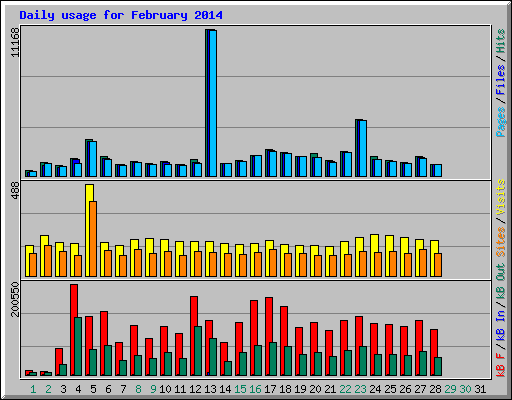This screenshot has height=400, width=512.
Task: Click the red kB bar for day 12
Action: tap(194, 336)
